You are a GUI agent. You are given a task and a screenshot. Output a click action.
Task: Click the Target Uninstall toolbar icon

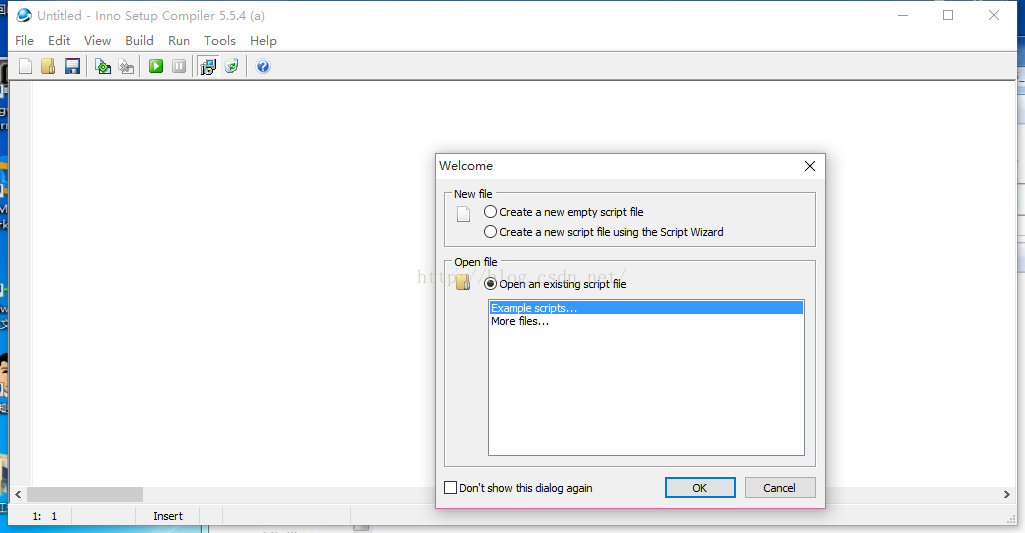pyautogui.click(x=231, y=66)
